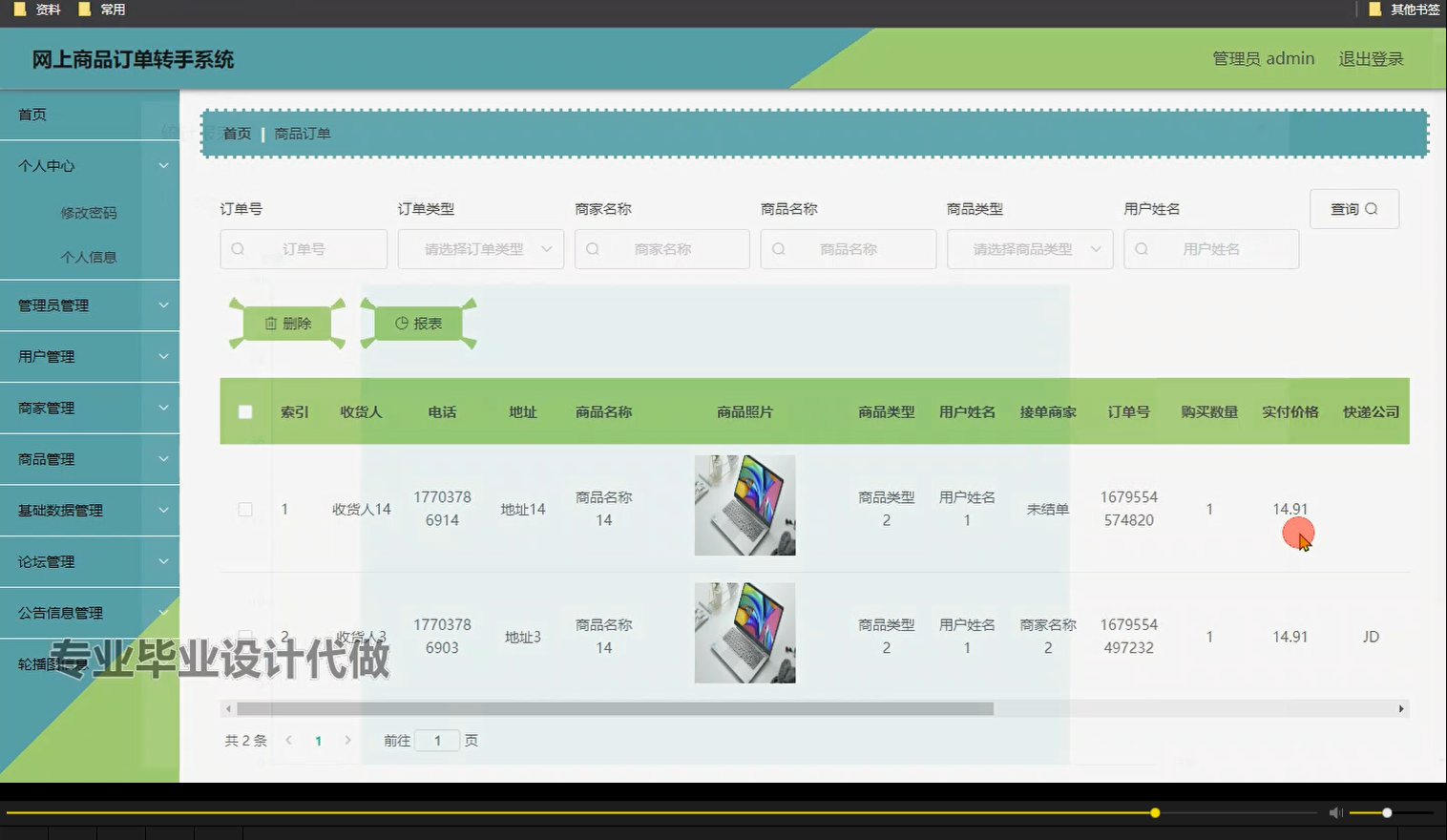Click 退出登录 to log out

click(x=1371, y=58)
